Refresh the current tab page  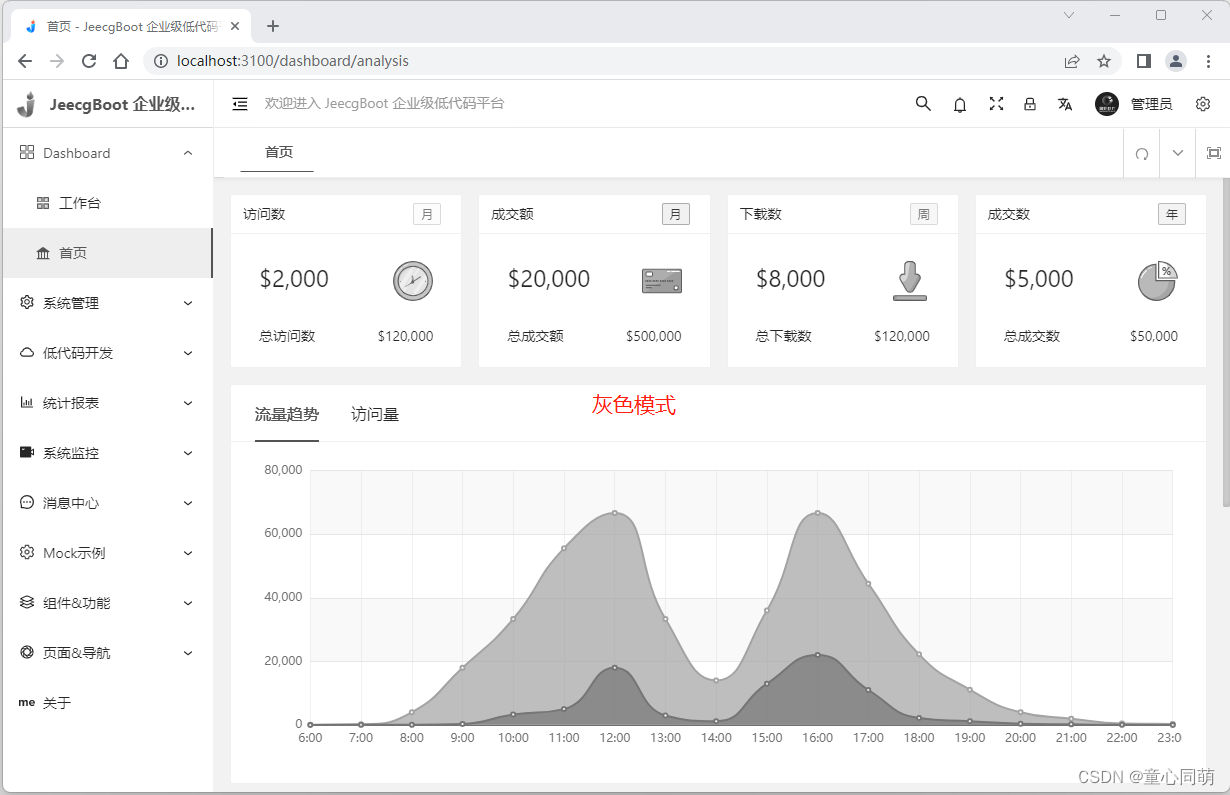pos(1142,154)
